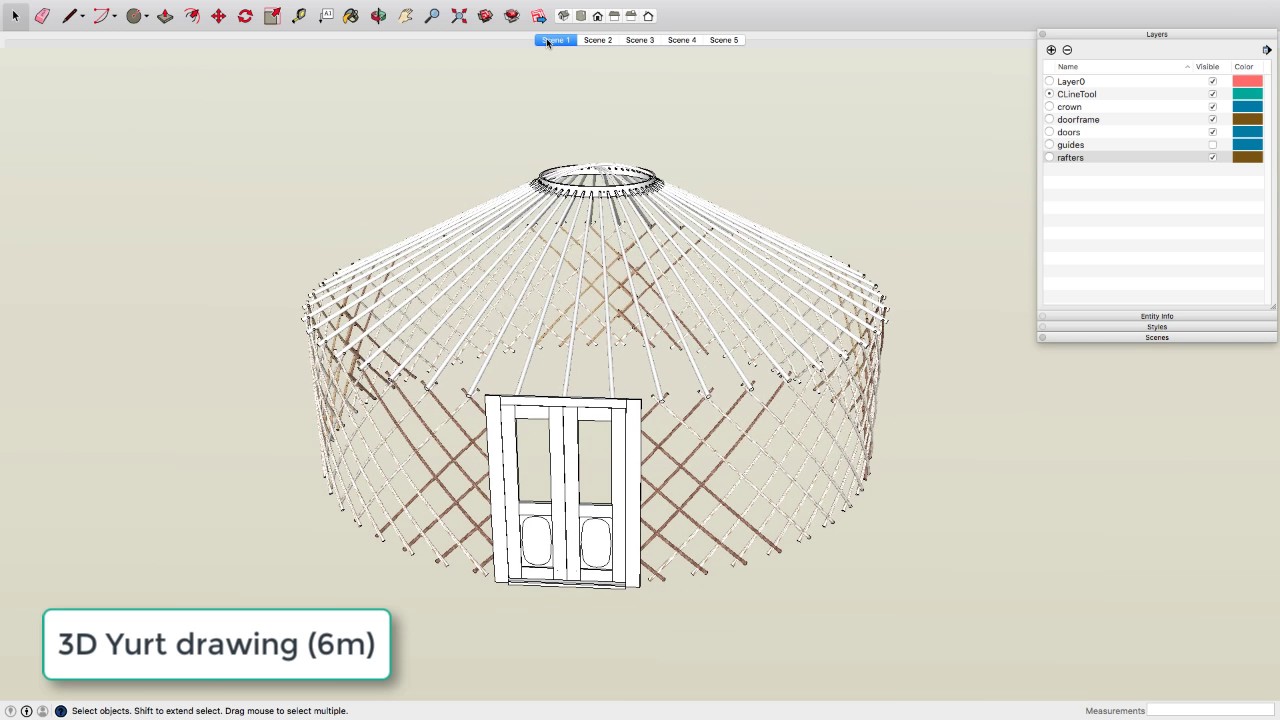Add a new layer with the plus button

click(x=1051, y=50)
